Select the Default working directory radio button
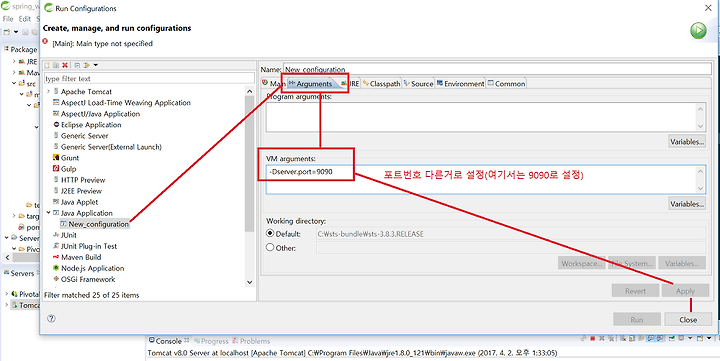Image resolution: width=720 pixels, height=361 pixels. point(270,233)
